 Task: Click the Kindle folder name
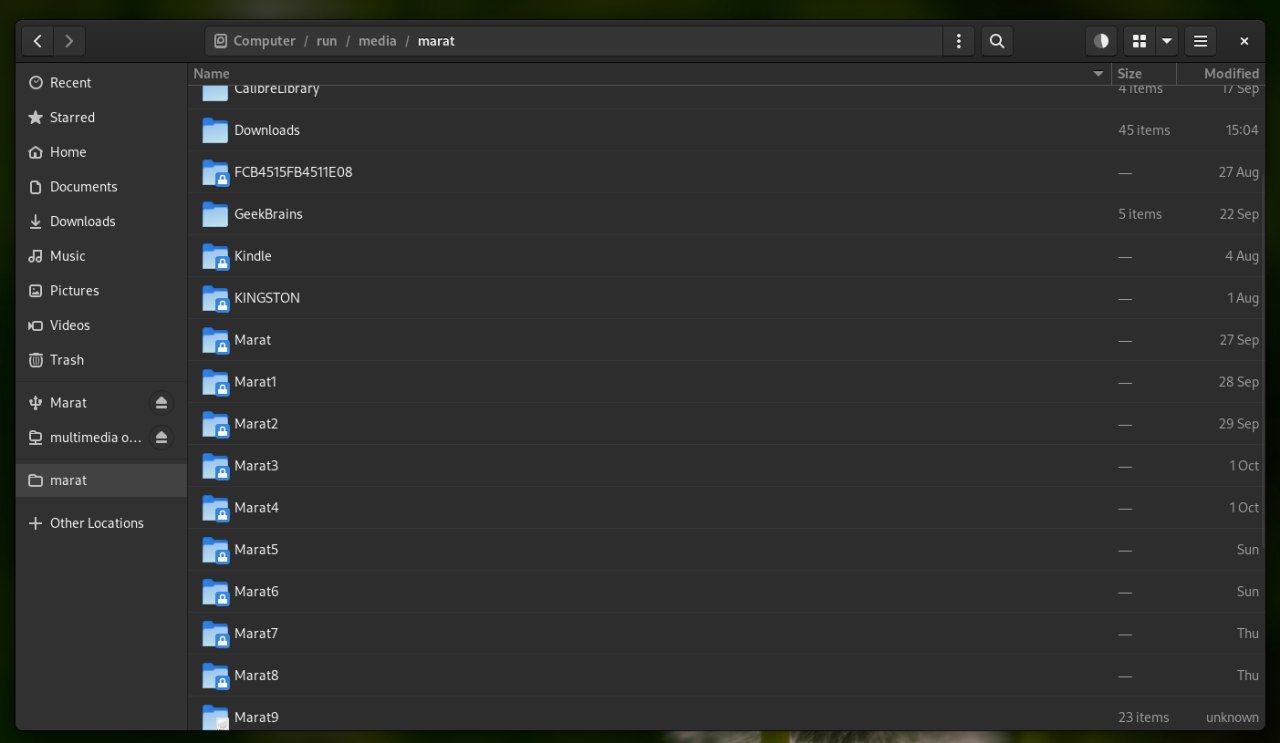click(x=253, y=256)
